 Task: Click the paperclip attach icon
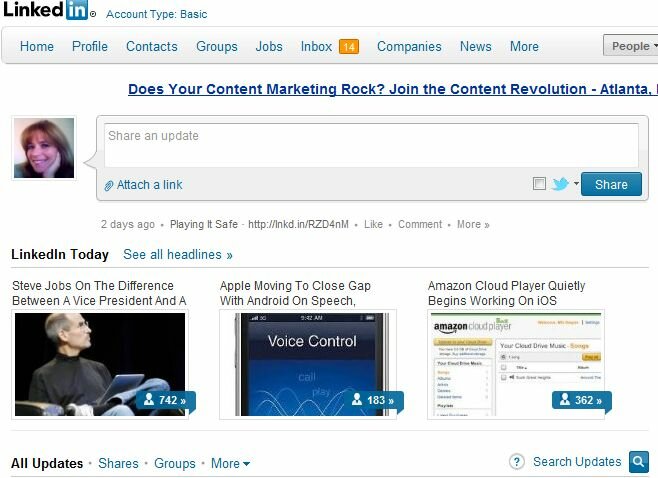pos(109,185)
